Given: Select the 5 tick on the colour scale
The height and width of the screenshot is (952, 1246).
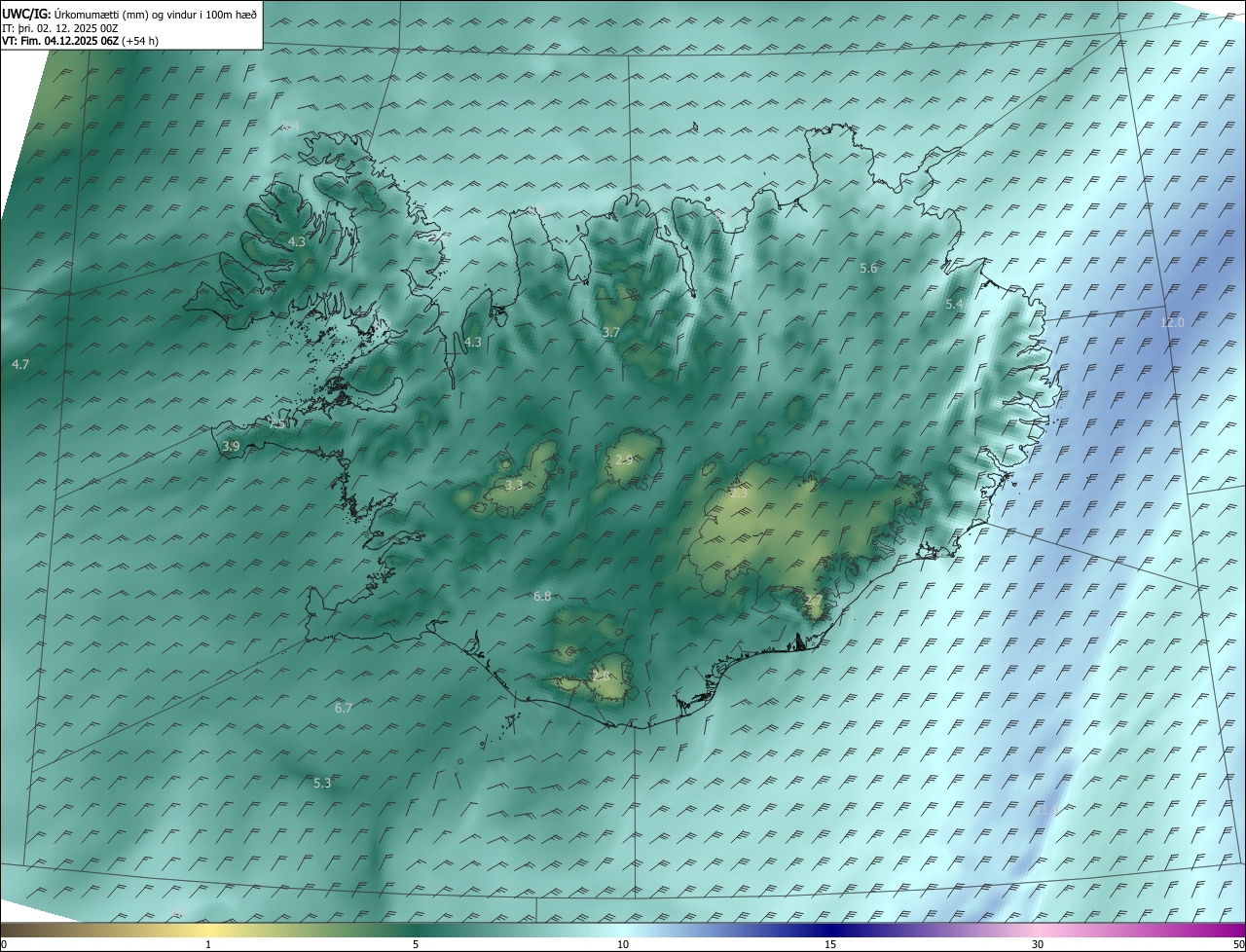Looking at the screenshot, I should (x=416, y=944).
